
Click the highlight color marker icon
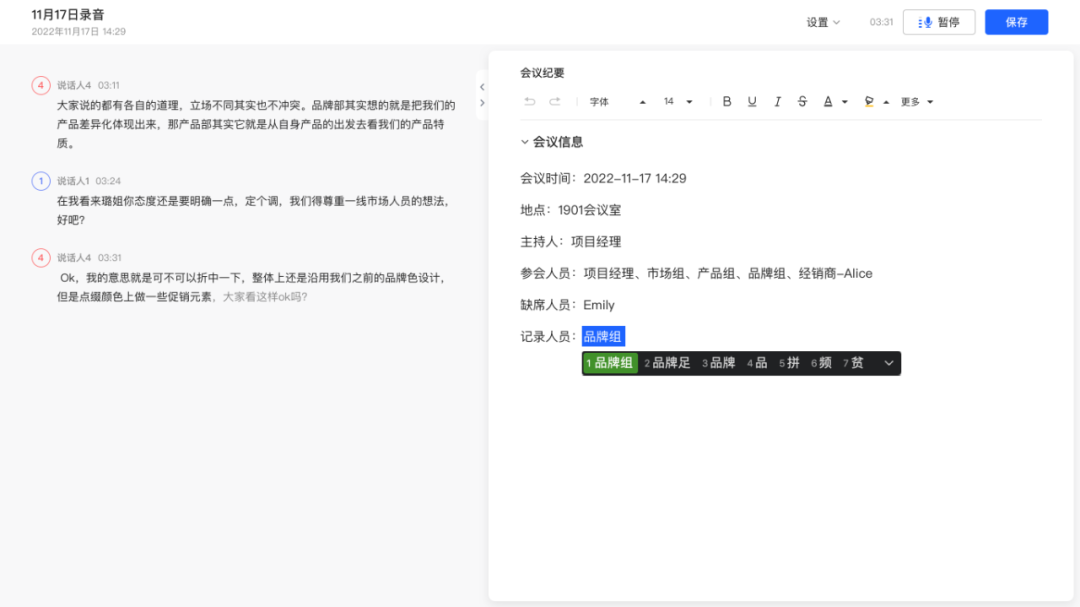[x=869, y=102]
